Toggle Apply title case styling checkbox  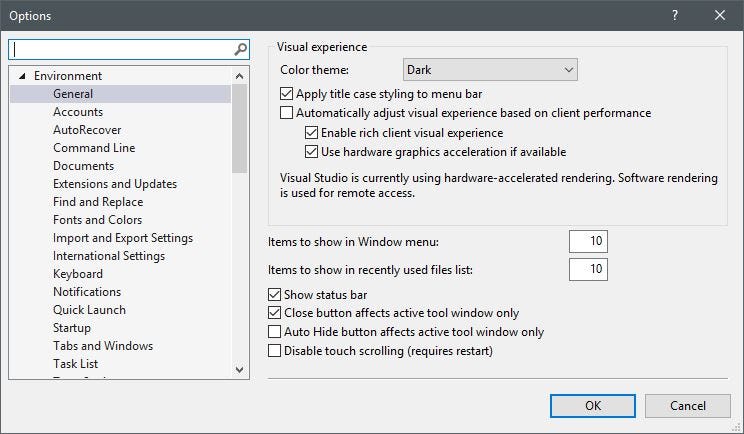(x=286, y=93)
